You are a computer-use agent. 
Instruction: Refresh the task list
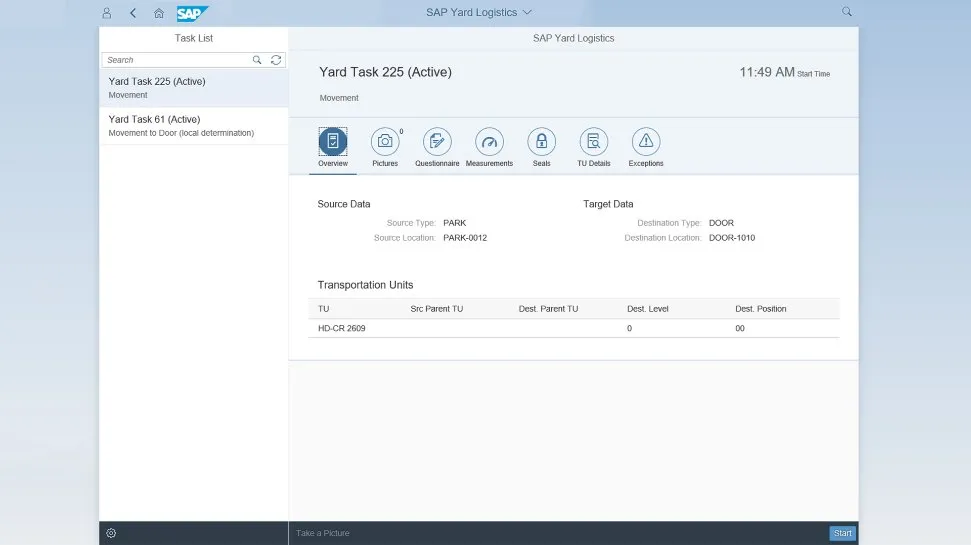tap(277, 60)
